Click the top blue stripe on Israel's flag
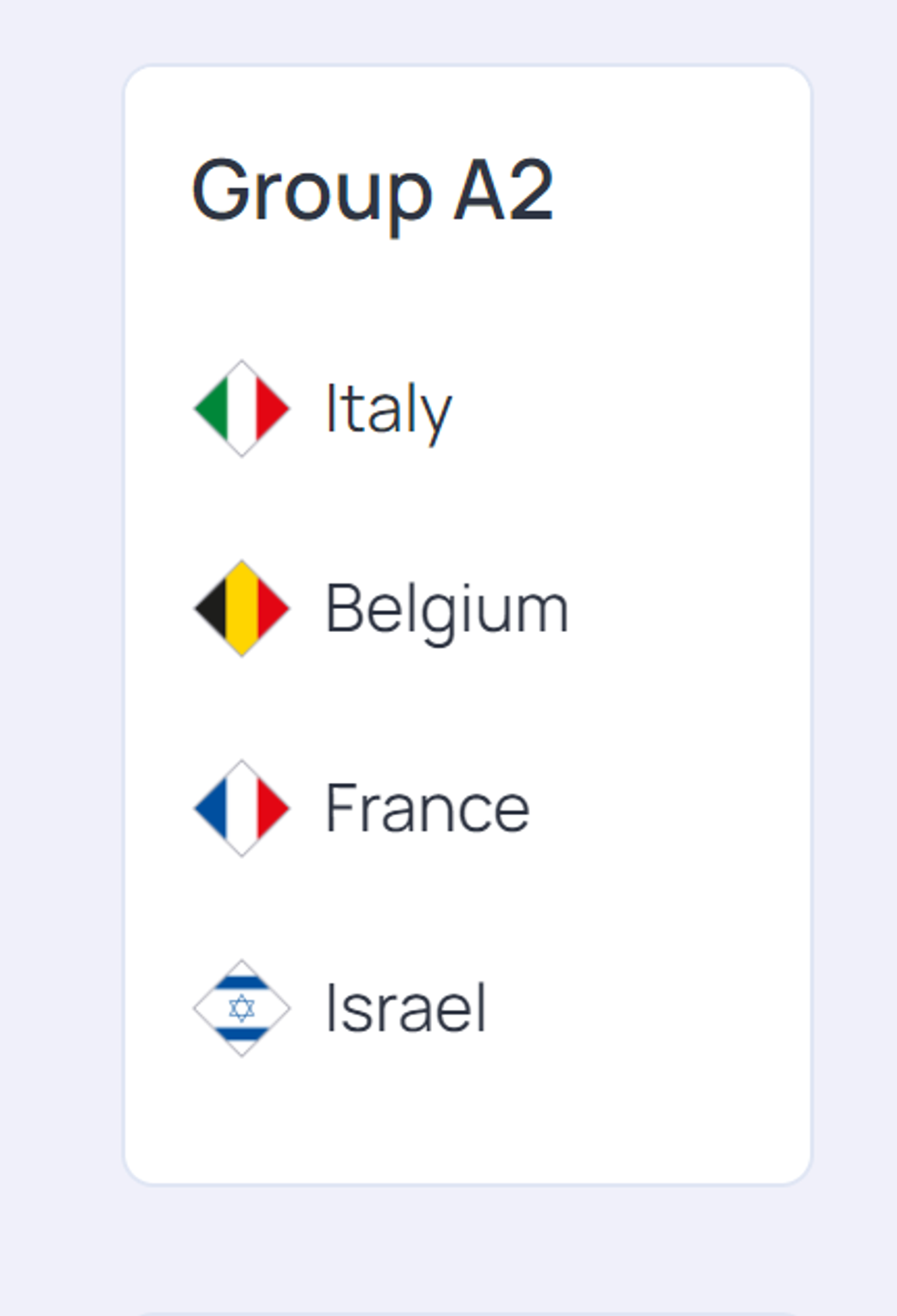Image resolution: width=897 pixels, height=1316 pixels. click(242, 983)
